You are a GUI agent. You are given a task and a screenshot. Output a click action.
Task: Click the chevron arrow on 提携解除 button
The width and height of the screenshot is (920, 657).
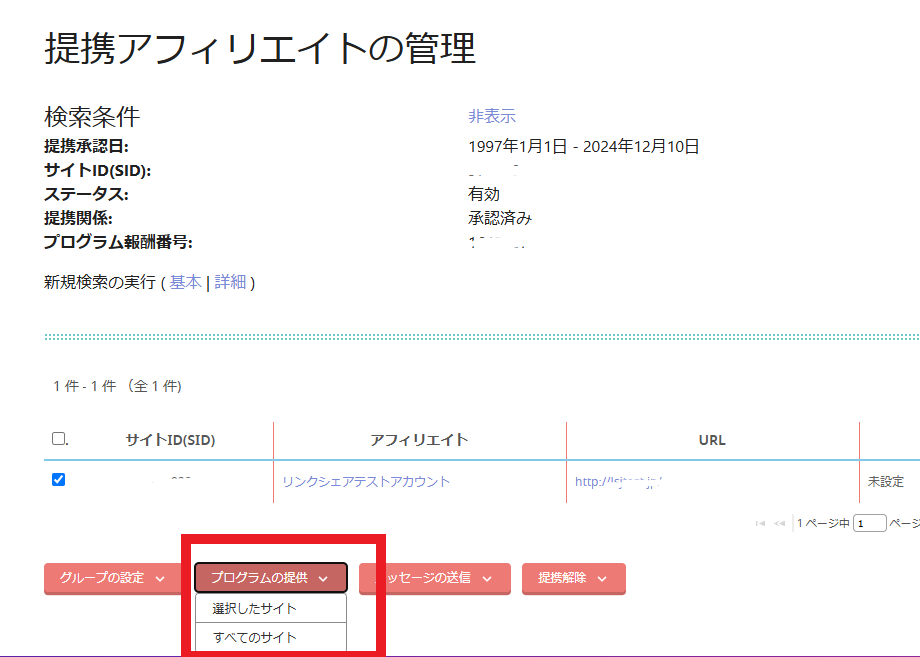pyautogui.click(x=603, y=578)
